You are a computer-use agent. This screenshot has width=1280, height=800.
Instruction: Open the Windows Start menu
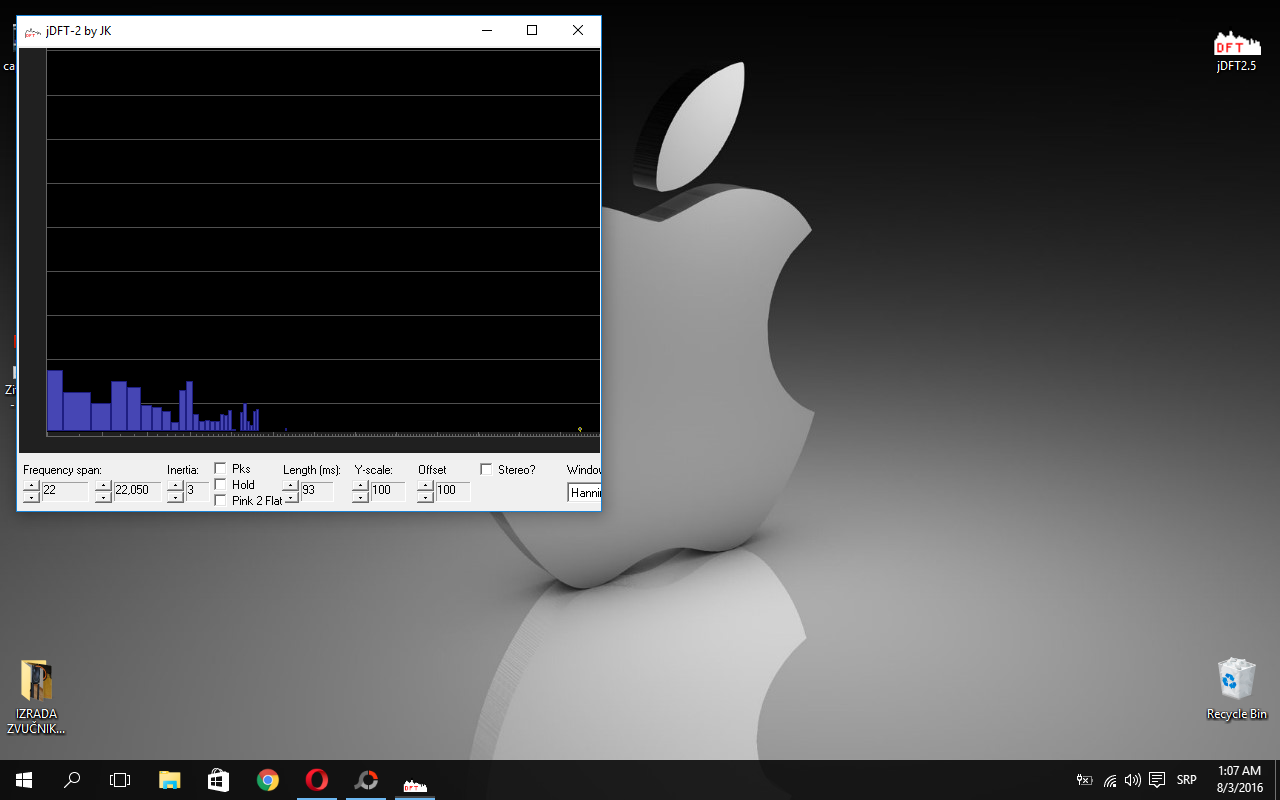point(24,780)
